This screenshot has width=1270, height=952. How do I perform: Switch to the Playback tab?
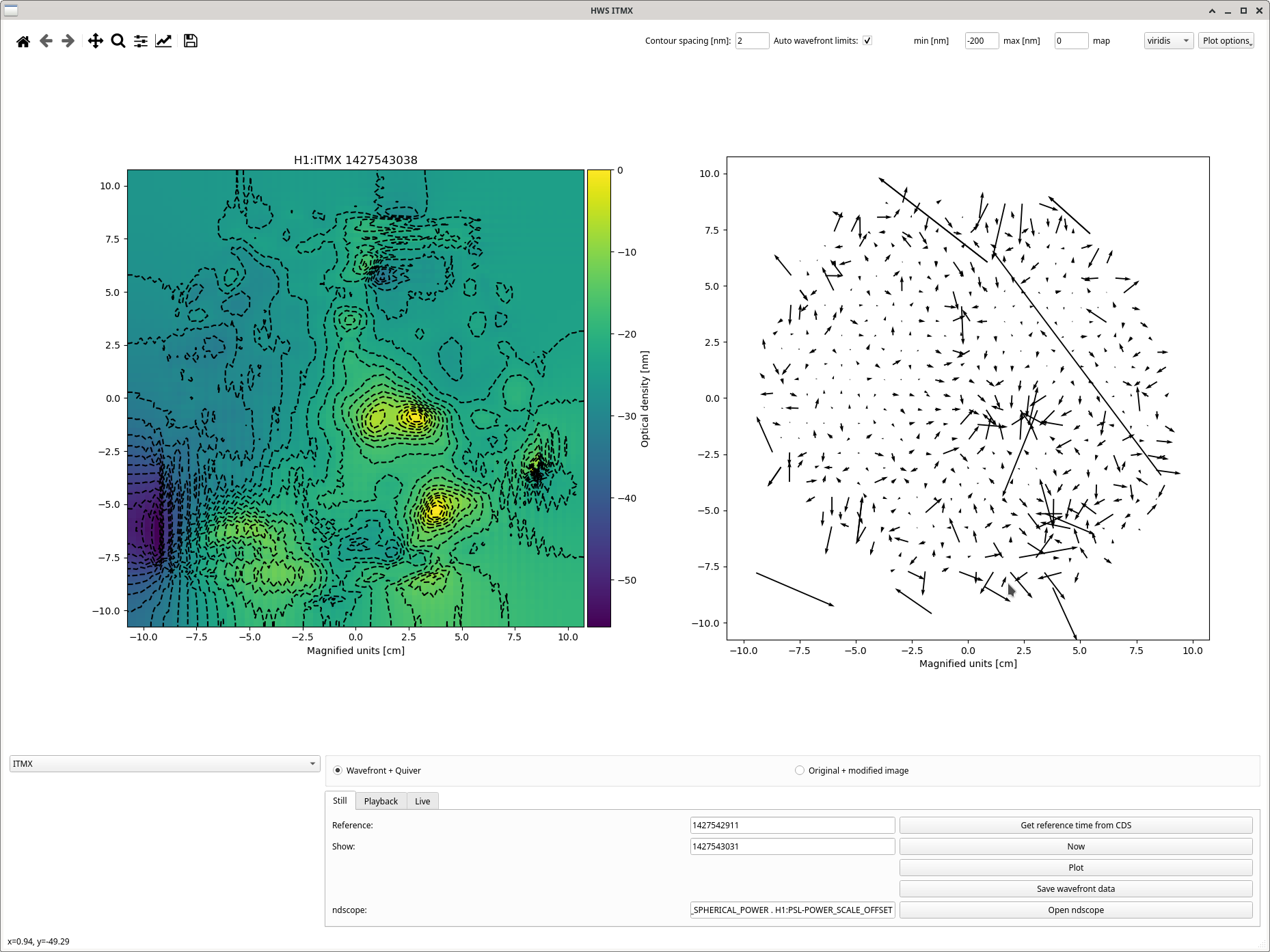(381, 801)
